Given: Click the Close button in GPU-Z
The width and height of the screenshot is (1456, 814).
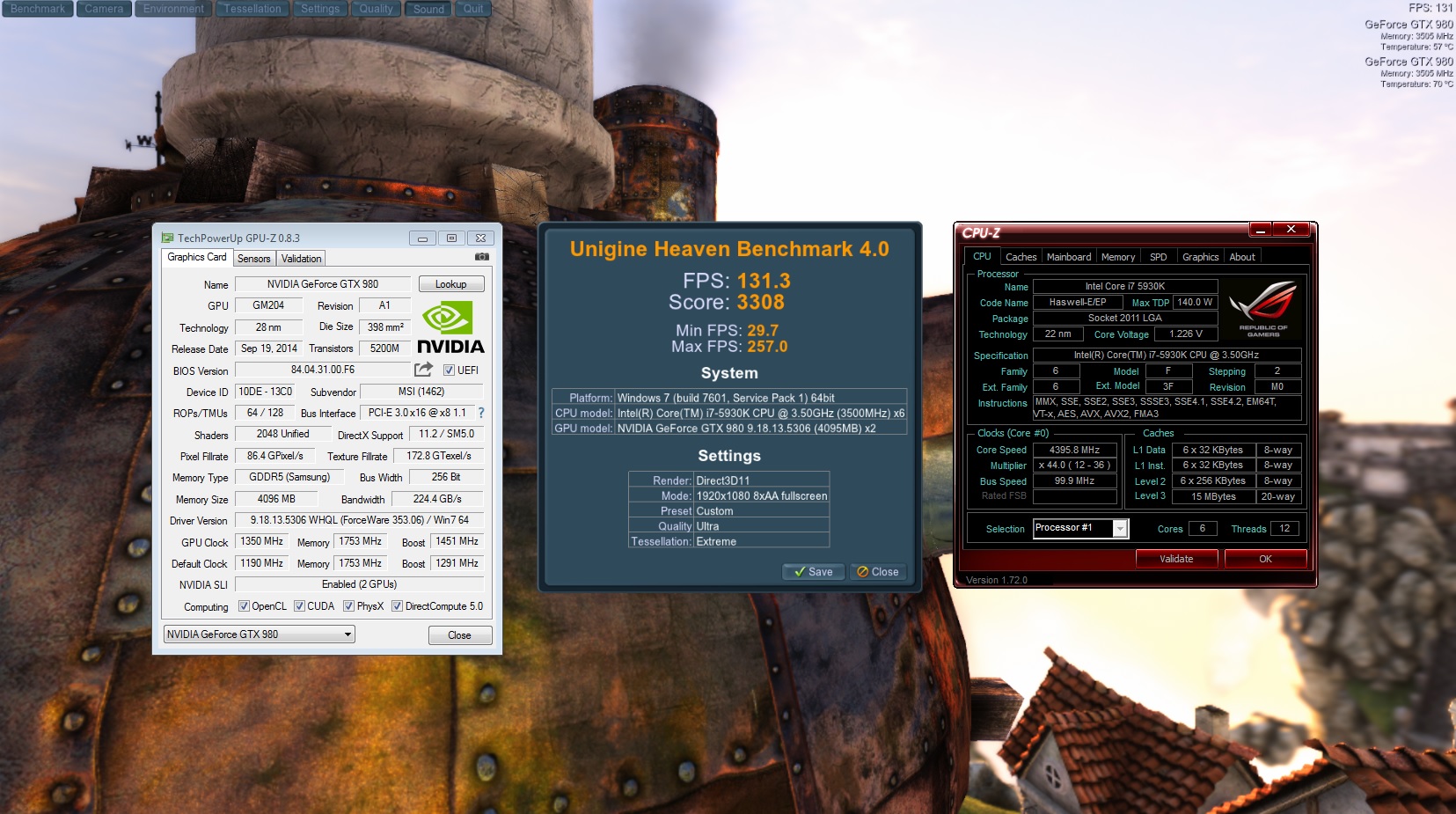Looking at the screenshot, I should [x=459, y=635].
